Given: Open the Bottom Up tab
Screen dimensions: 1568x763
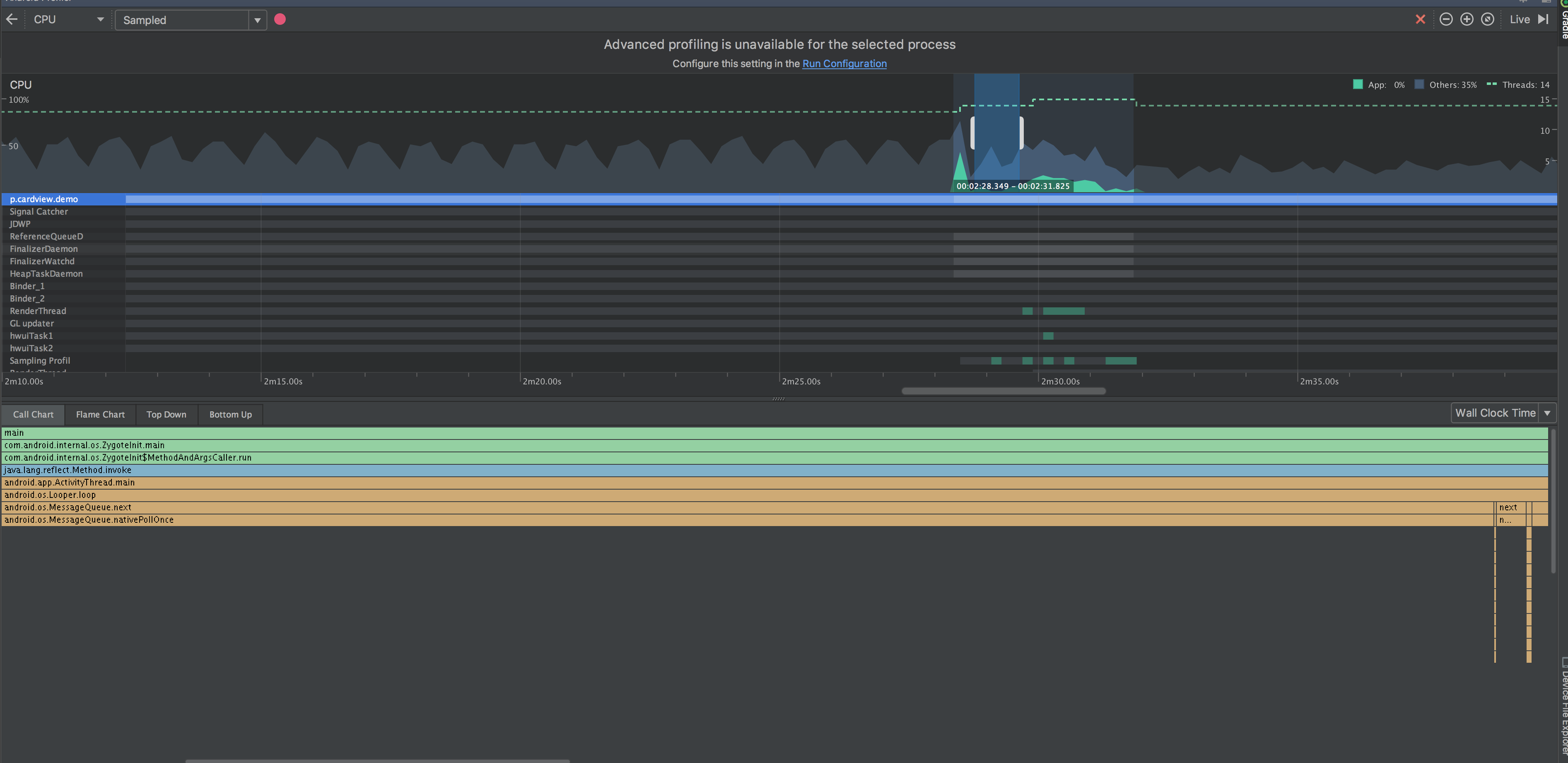Looking at the screenshot, I should coord(230,414).
